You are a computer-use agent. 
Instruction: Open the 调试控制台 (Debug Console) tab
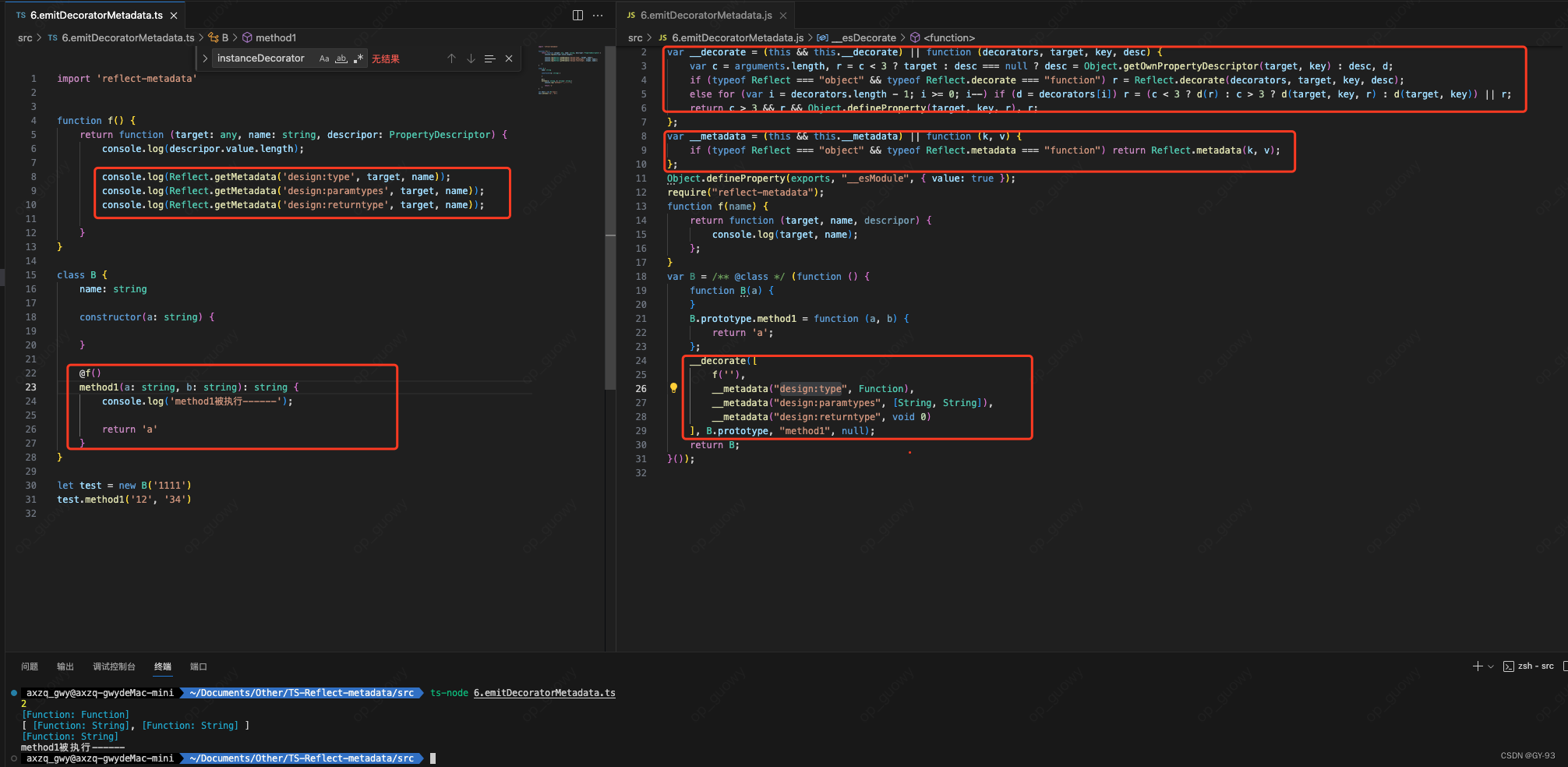coord(114,666)
